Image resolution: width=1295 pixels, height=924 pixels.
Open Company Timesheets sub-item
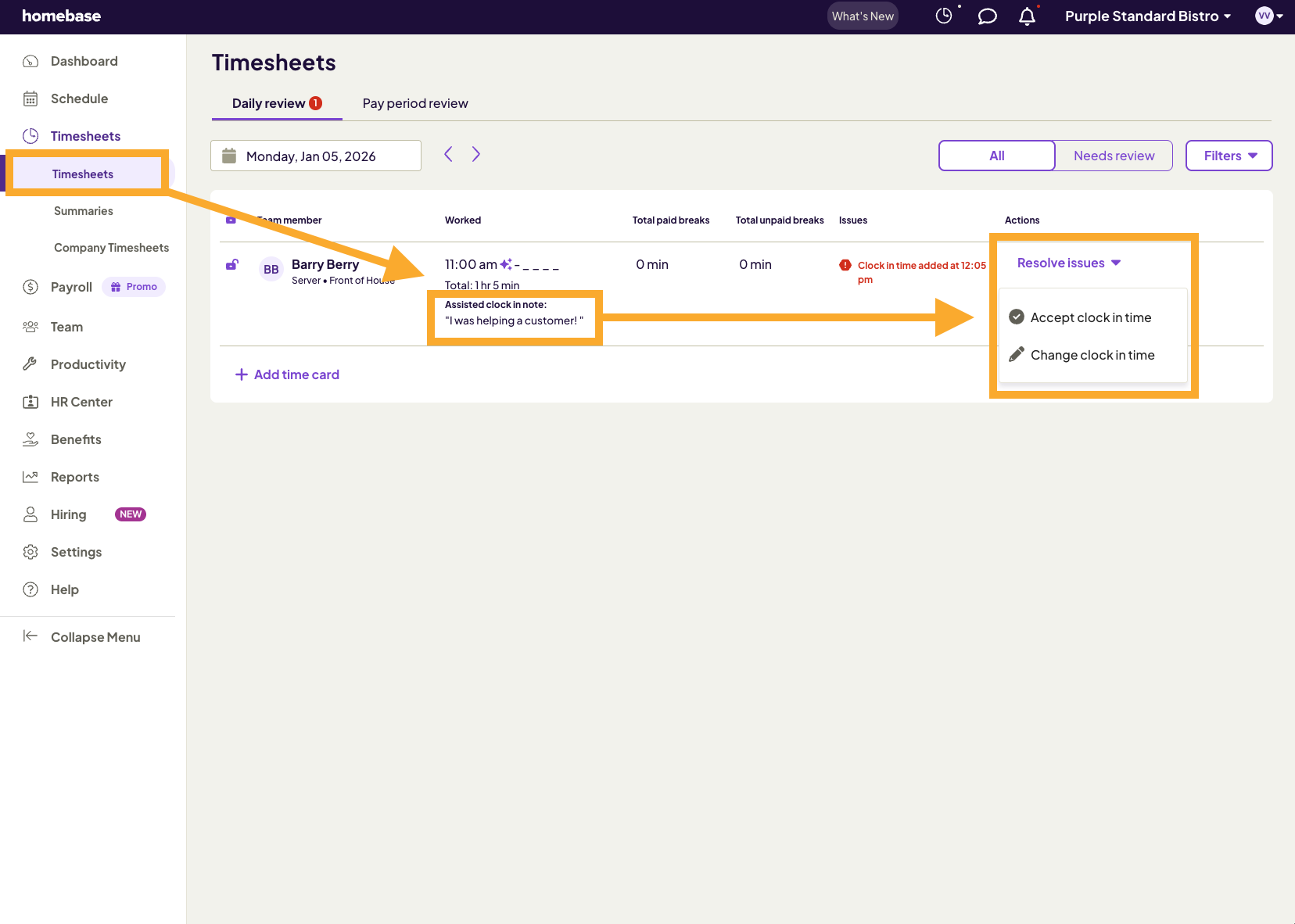coord(111,248)
